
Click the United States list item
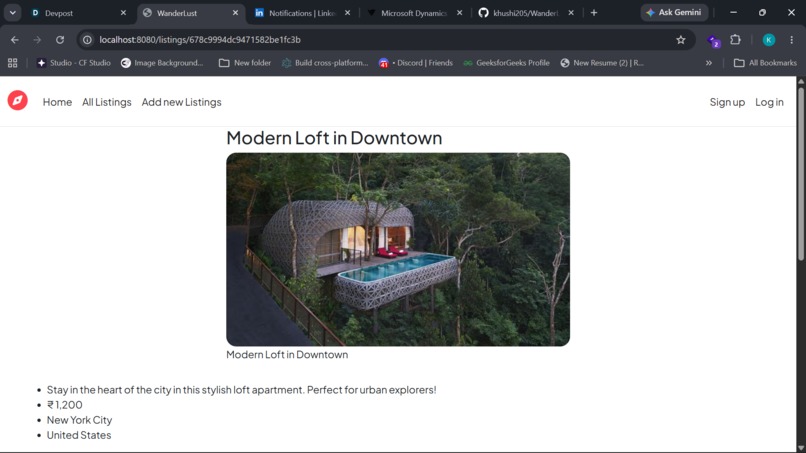79,435
